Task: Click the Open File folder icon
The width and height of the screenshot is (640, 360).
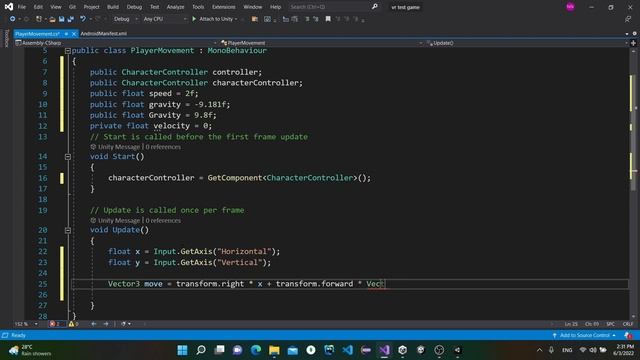Action: [52, 19]
